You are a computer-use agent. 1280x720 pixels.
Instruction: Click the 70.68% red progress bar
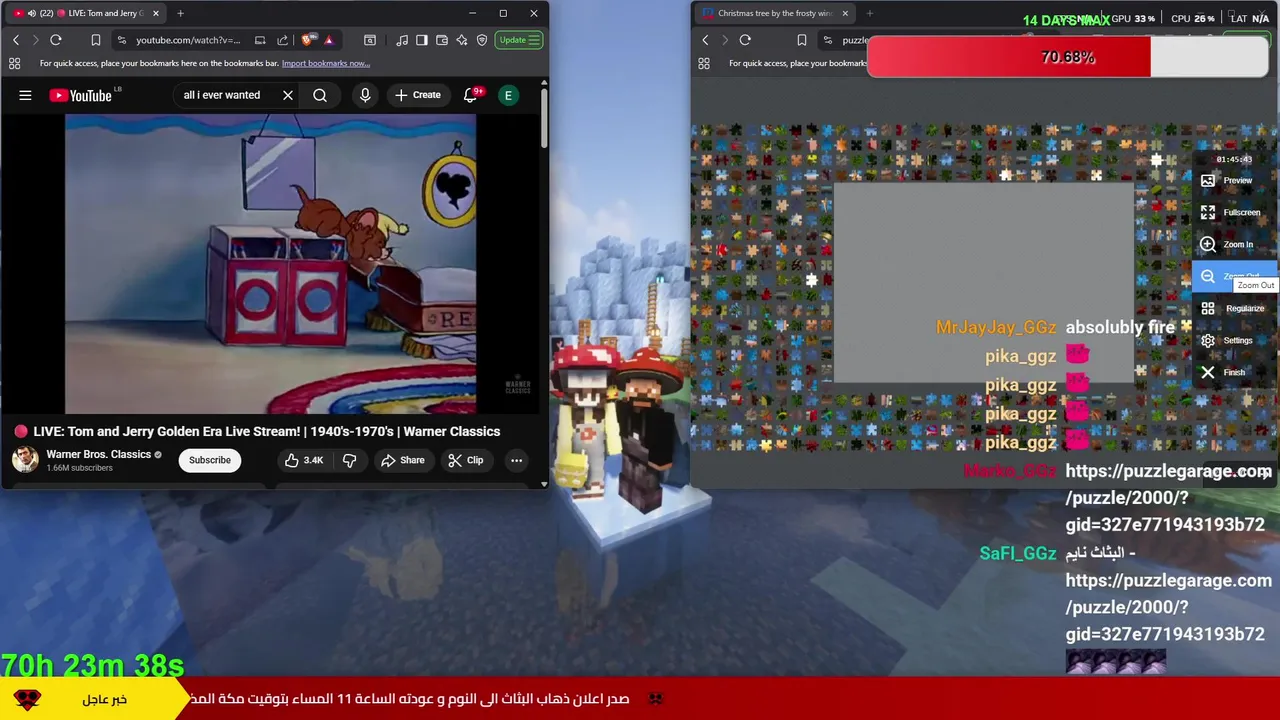pyautogui.click(x=1068, y=57)
